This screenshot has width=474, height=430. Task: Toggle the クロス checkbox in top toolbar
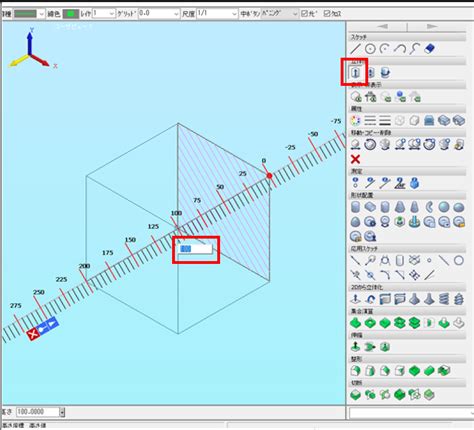[327, 14]
